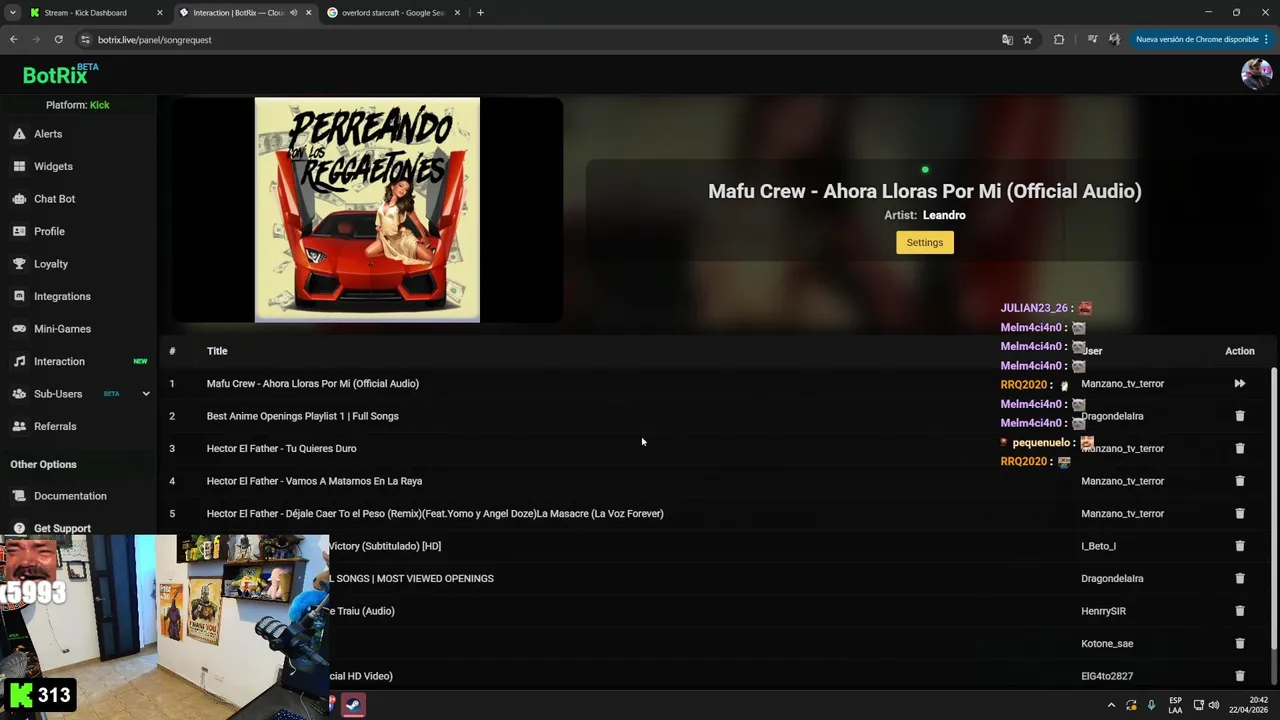Delete Best Anime Openings Playlist song
Screen dimensions: 1280x720
click(x=1239, y=416)
